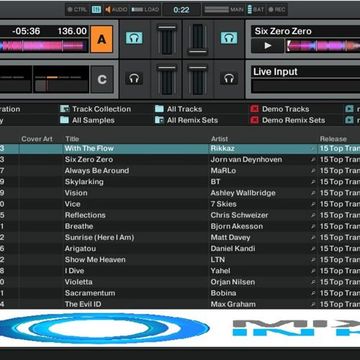Click artist name Jorn van Deynhoven
This screenshot has height=360, width=360.
[x=246, y=159]
